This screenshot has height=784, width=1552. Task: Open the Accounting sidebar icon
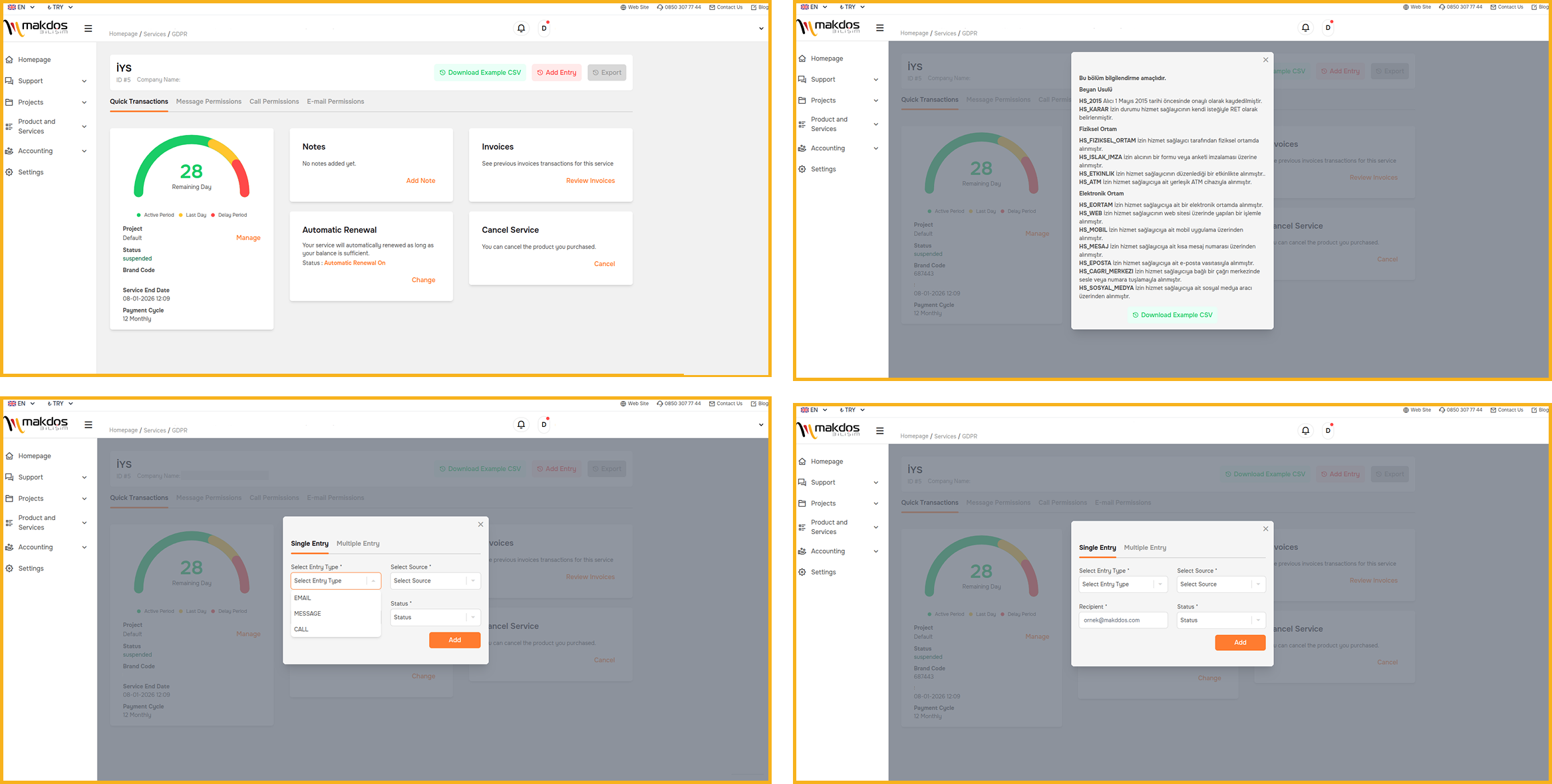(9, 150)
